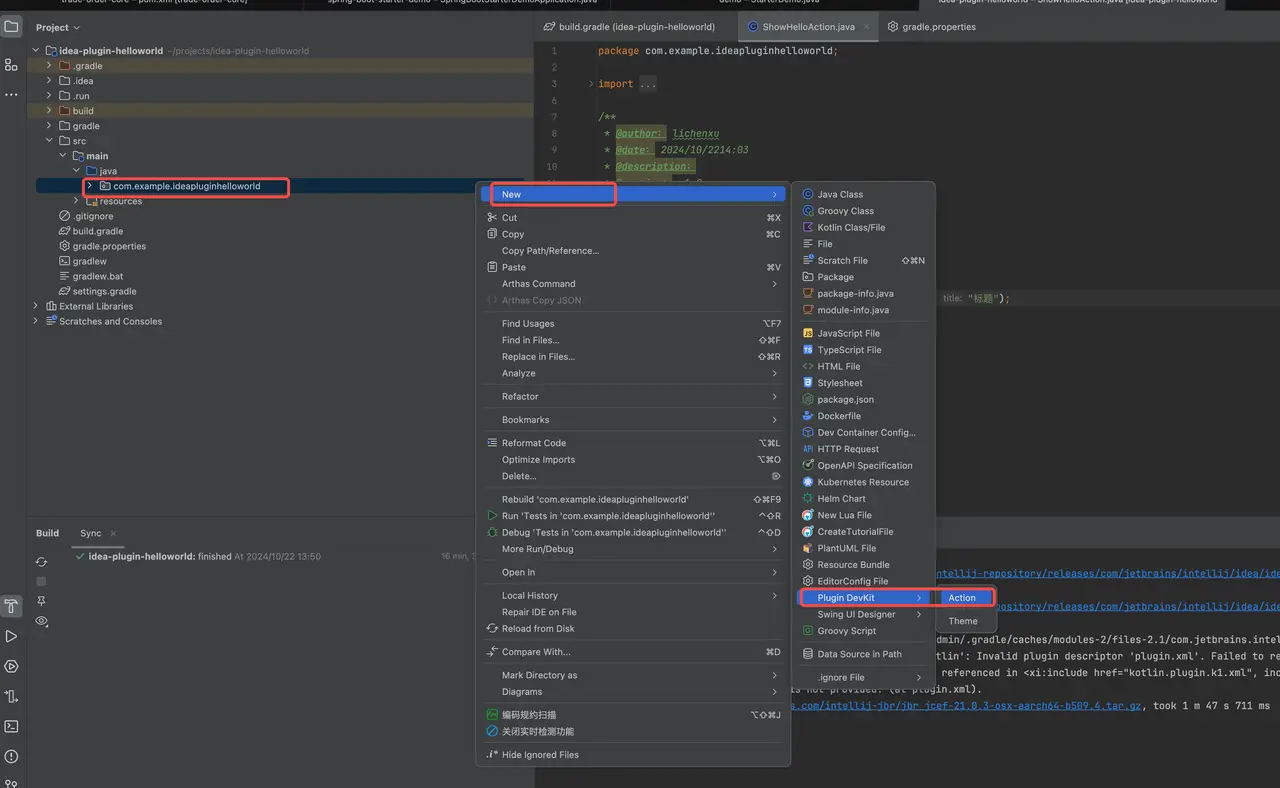Click the Java Class icon in New submenu
This screenshot has width=1280, height=788.
[x=808, y=194]
